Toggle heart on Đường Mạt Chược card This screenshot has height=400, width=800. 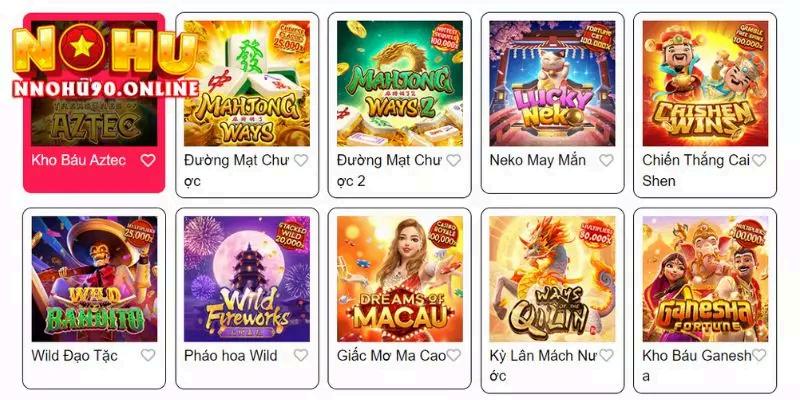301,161
